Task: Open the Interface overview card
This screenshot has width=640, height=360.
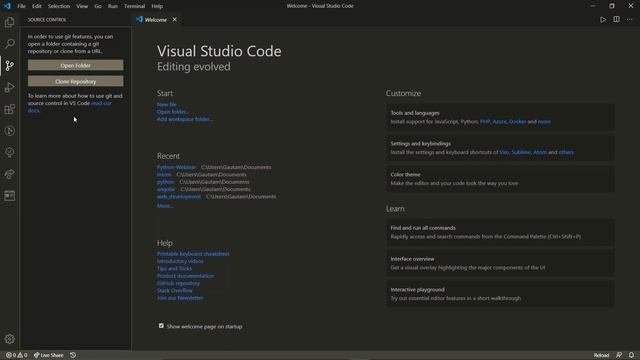Action: coord(500,263)
